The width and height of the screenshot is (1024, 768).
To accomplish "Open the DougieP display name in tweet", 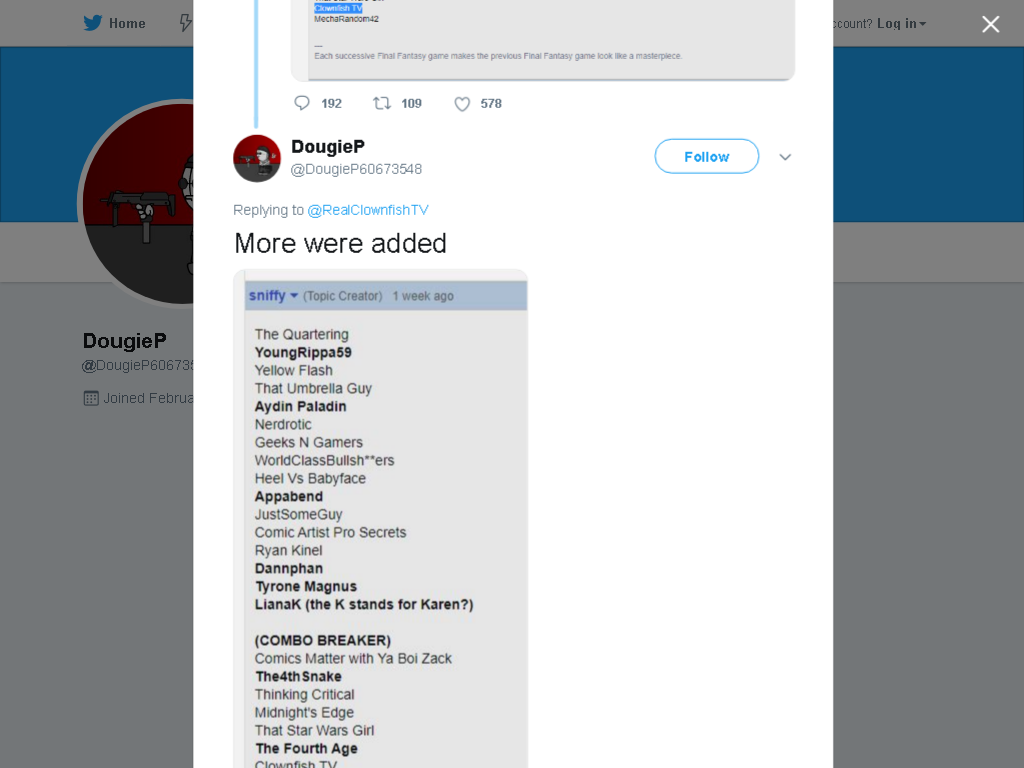I will pos(328,147).
